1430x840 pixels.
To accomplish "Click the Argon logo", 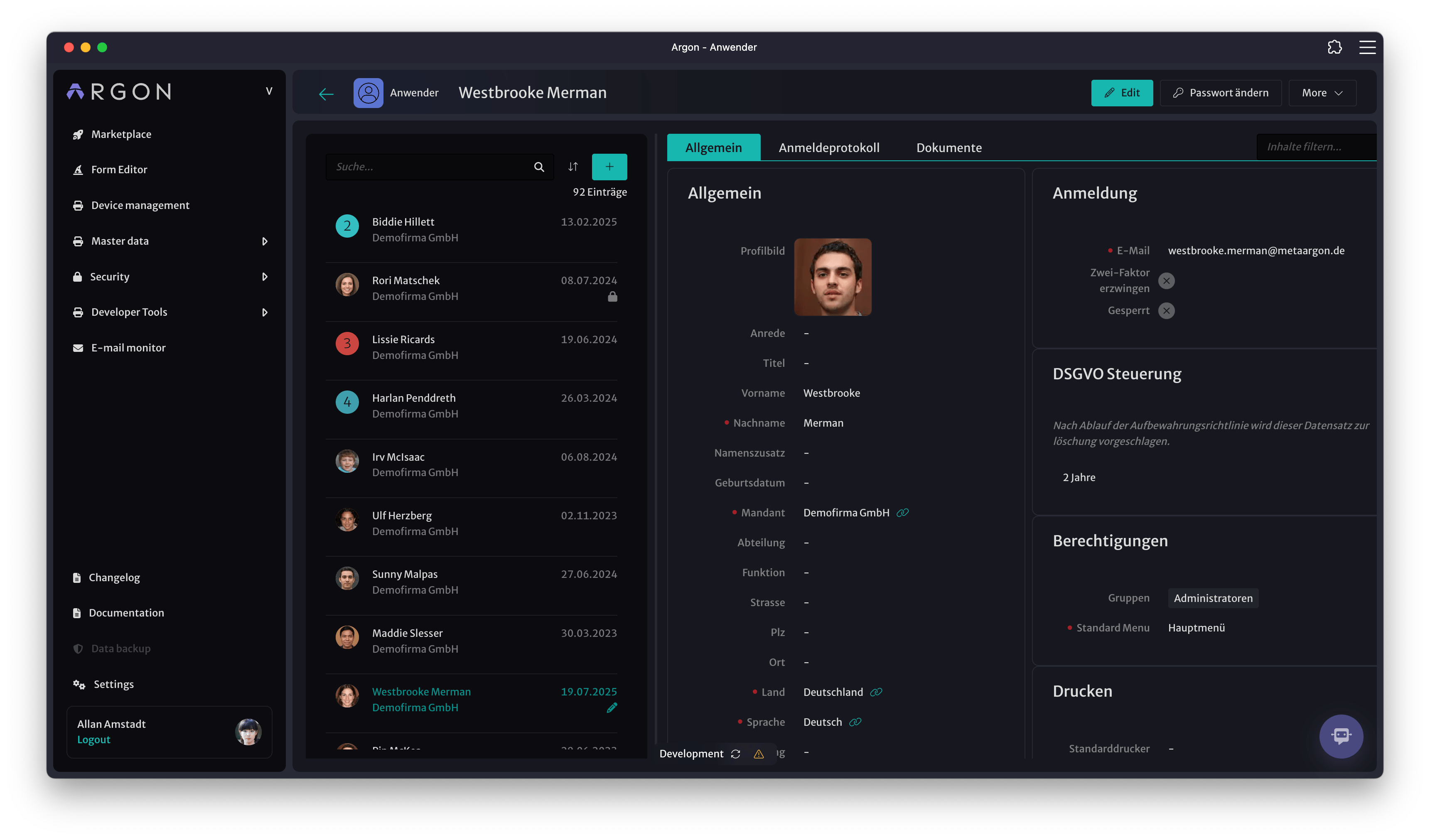I will (x=118, y=92).
